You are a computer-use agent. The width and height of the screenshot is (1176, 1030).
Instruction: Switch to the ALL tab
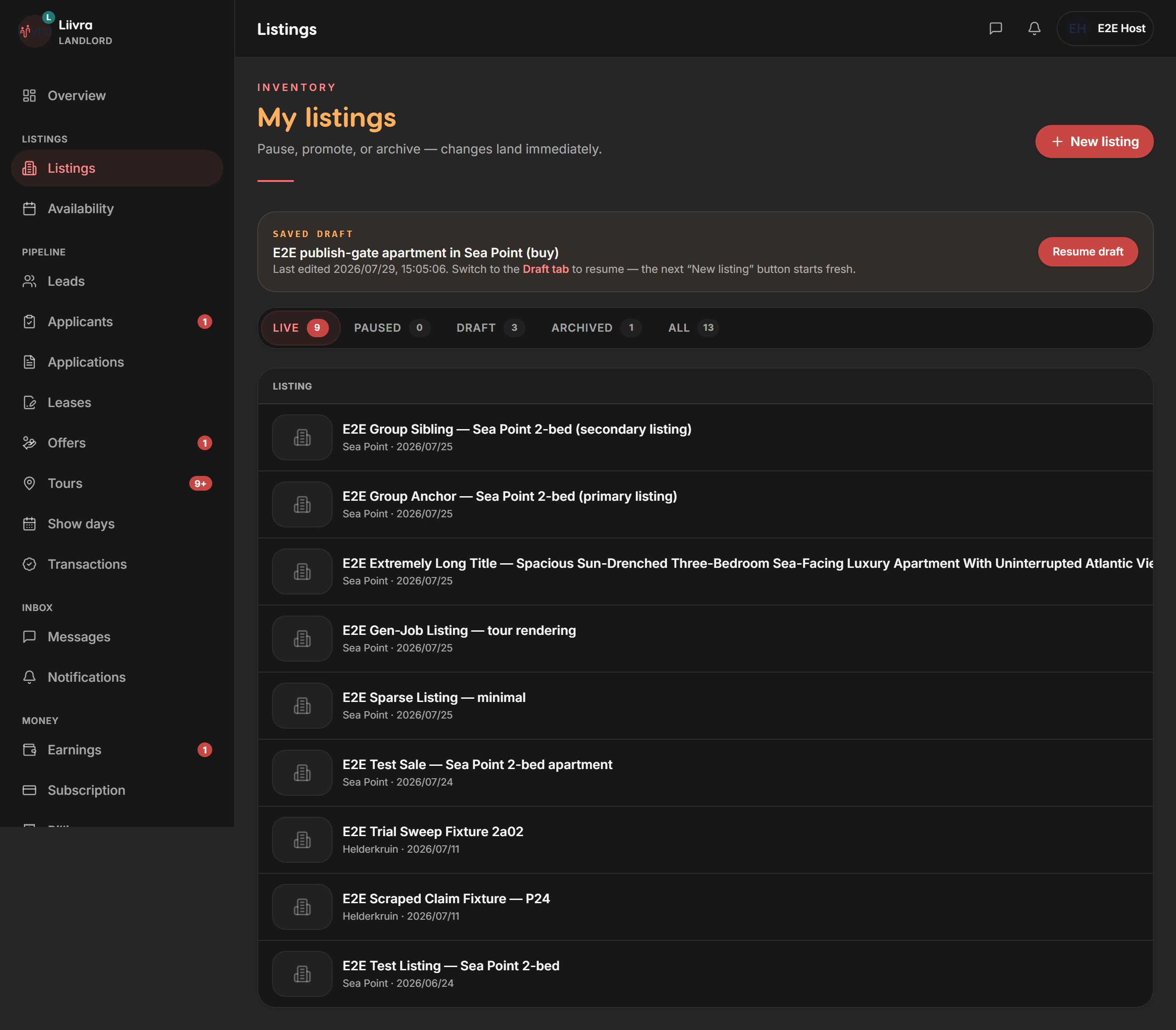point(693,328)
